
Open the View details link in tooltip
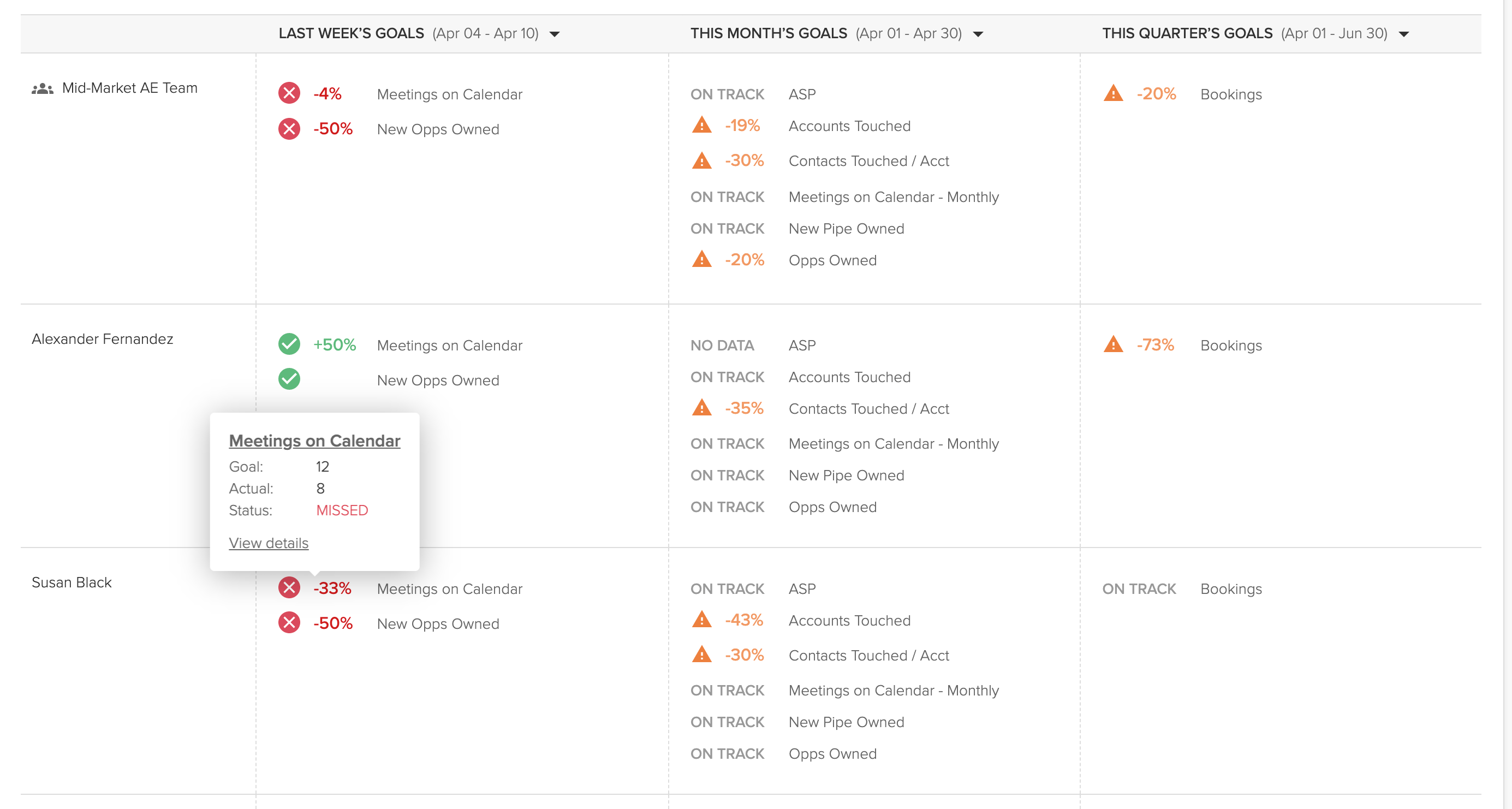tap(268, 543)
